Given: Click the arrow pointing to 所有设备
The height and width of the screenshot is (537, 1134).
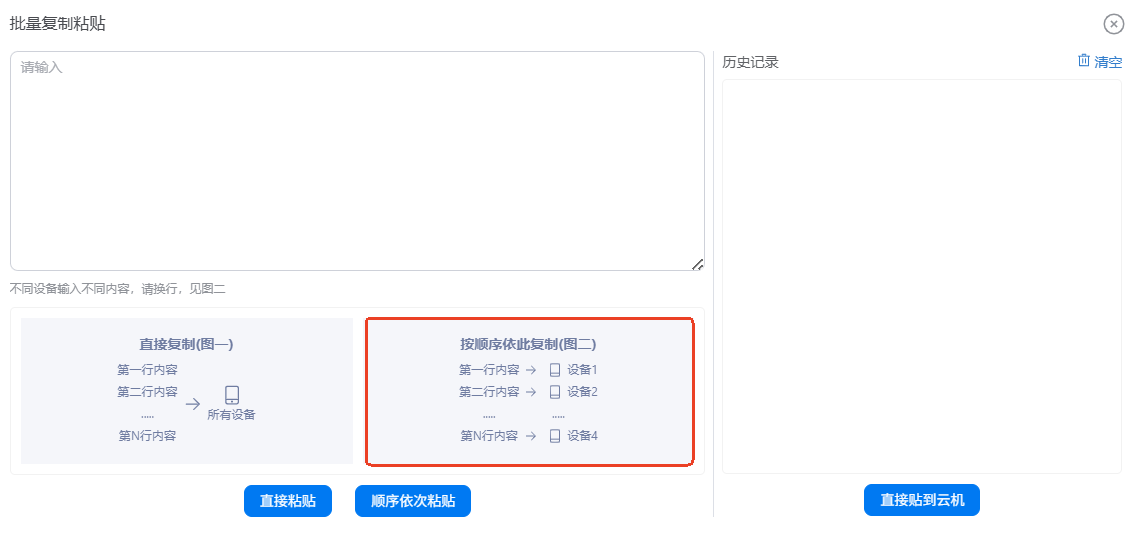Looking at the screenshot, I should coord(192,404).
